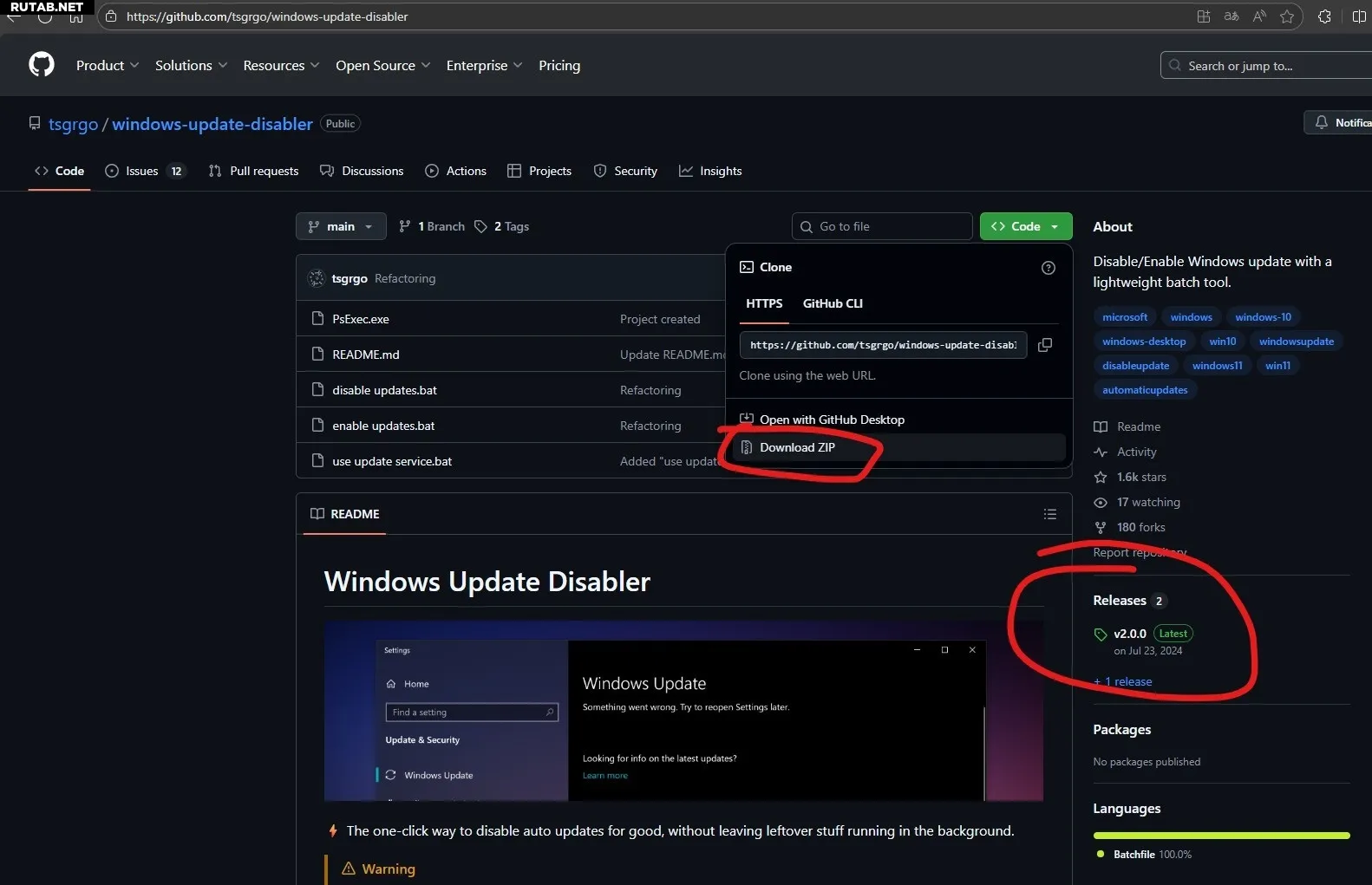The image size is (1372, 885).
Task: Click Download ZIP option
Action: click(797, 447)
